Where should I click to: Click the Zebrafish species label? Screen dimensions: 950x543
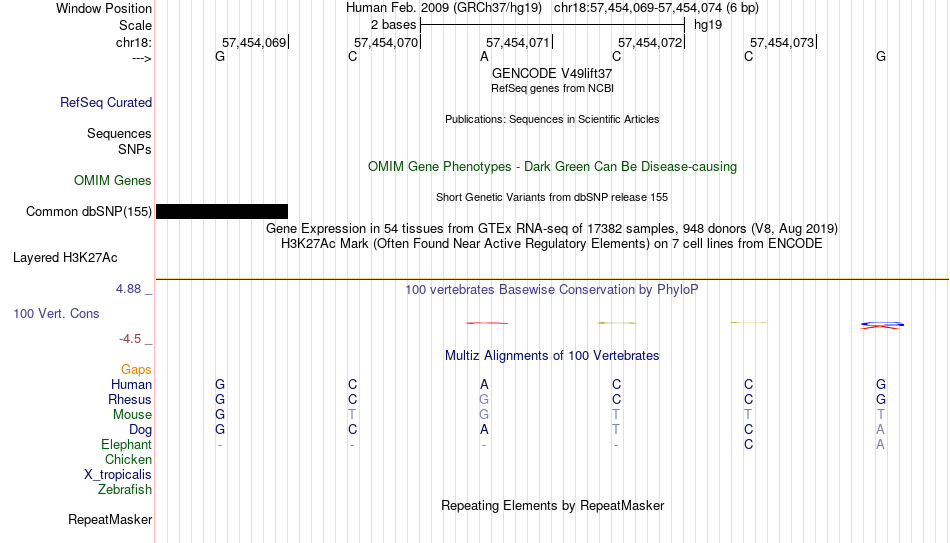point(125,490)
